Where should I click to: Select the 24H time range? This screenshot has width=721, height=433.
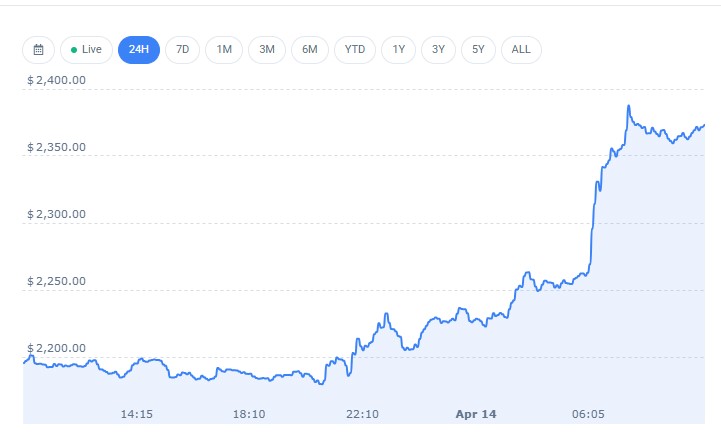click(139, 49)
